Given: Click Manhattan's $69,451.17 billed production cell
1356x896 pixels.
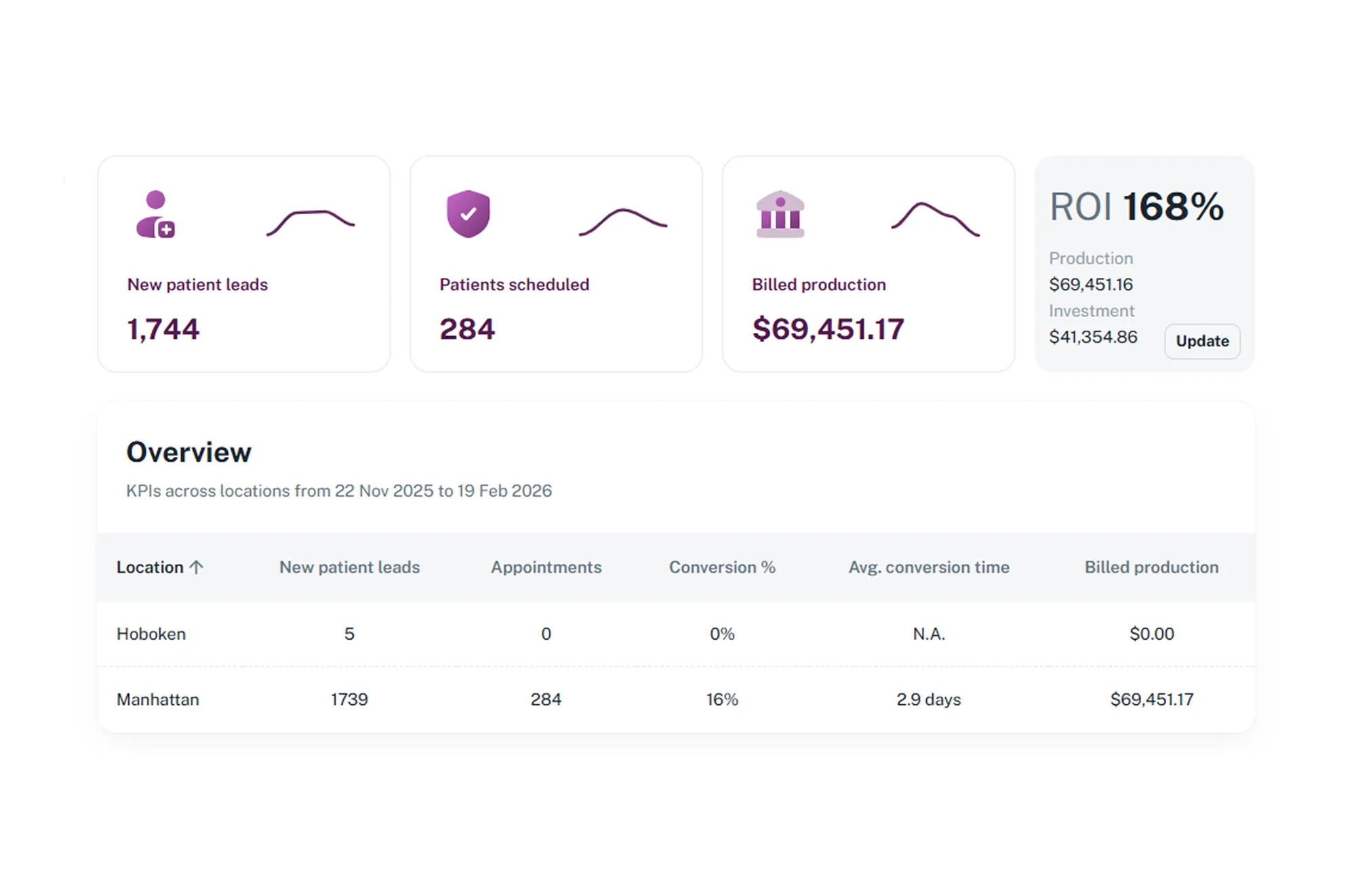Looking at the screenshot, I should 1151,699.
